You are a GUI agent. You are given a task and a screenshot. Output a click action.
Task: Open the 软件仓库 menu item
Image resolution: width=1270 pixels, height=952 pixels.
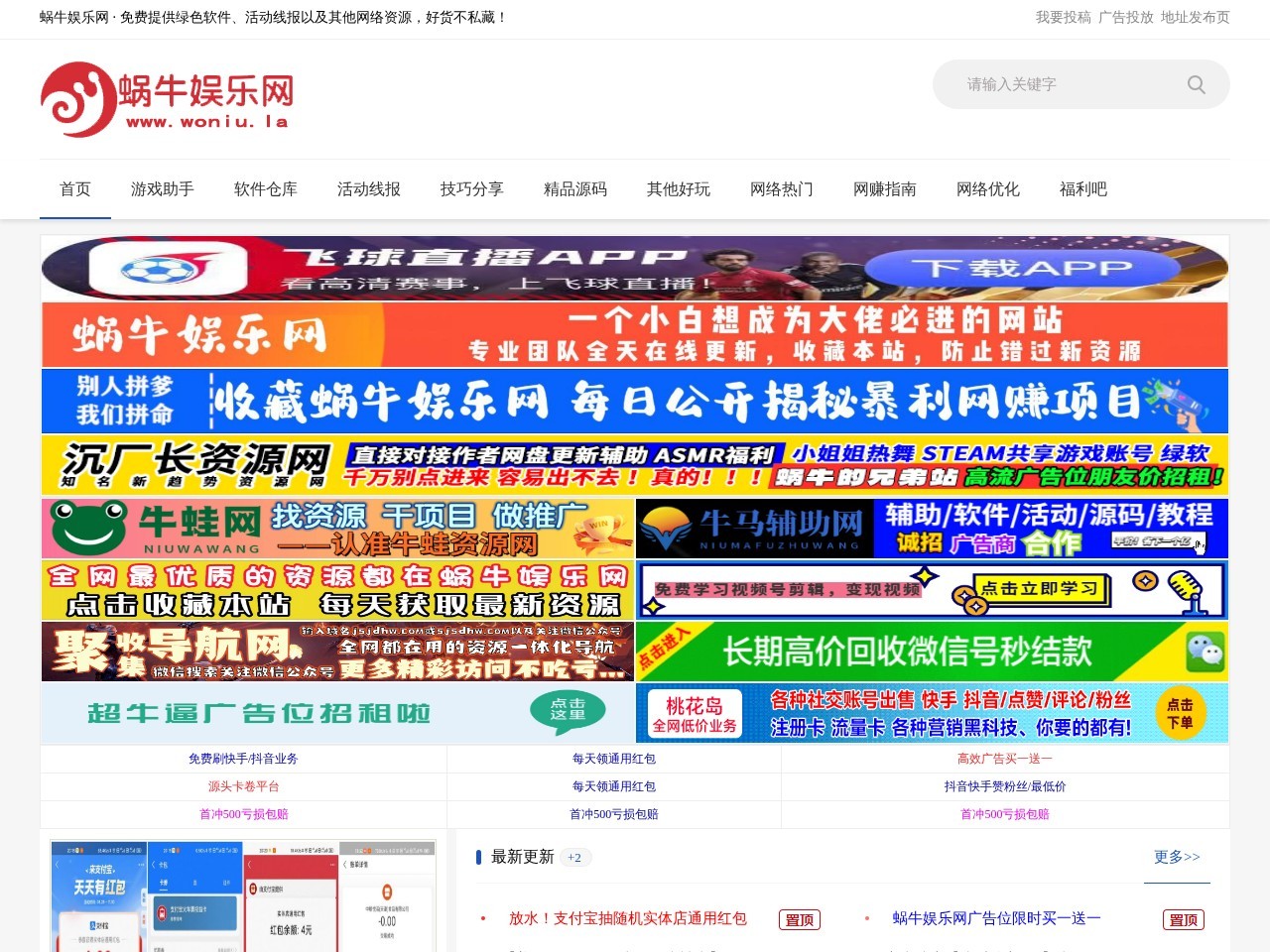tap(266, 188)
